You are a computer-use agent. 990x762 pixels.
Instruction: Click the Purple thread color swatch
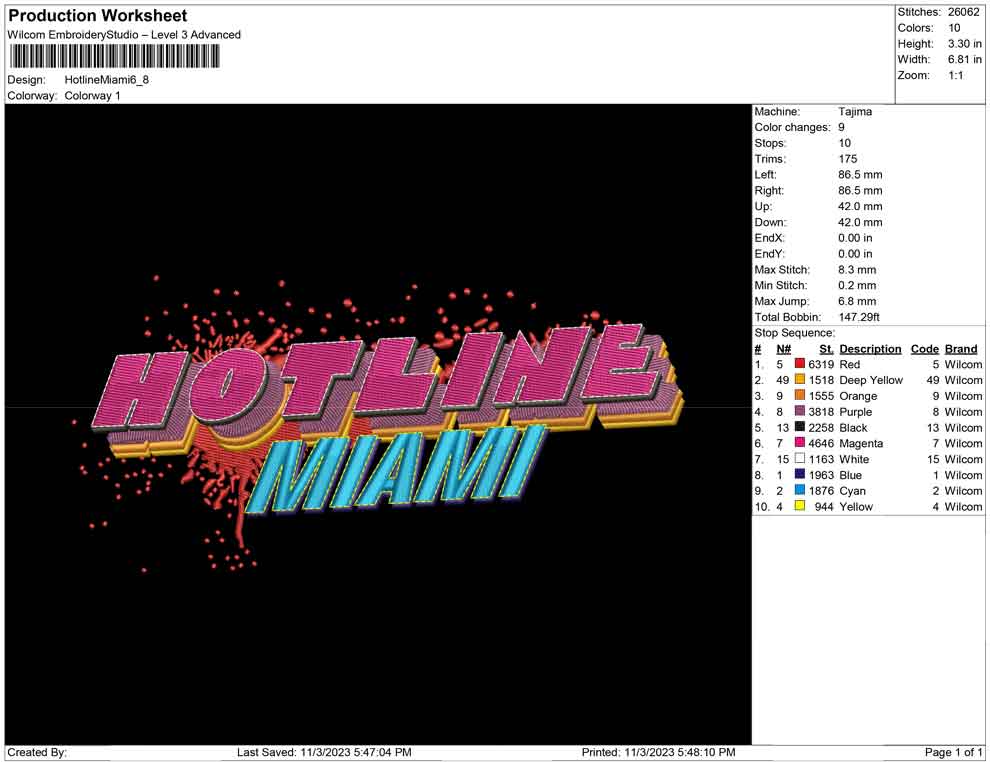(800, 412)
